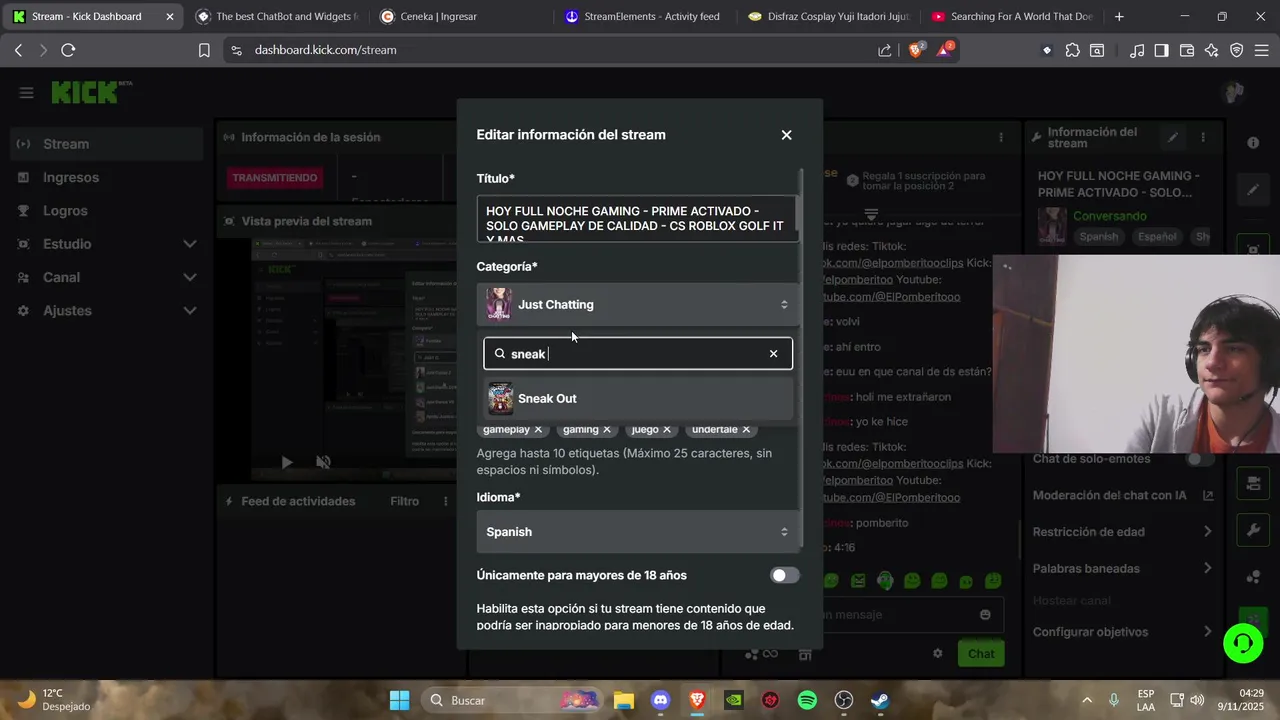Screen dimensions: 1280x720
Task: Expand the Estudio sidebar menu
Action: [x=106, y=244]
